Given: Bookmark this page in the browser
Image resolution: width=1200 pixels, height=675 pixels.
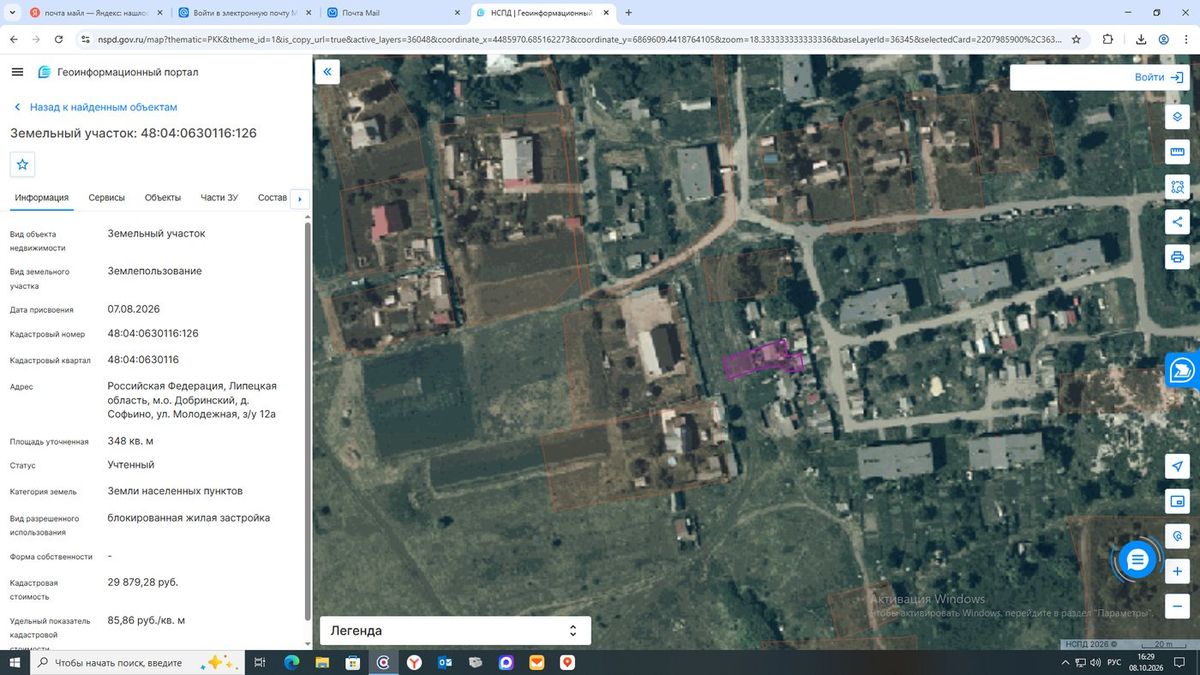Looking at the screenshot, I should coord(1076,39).
